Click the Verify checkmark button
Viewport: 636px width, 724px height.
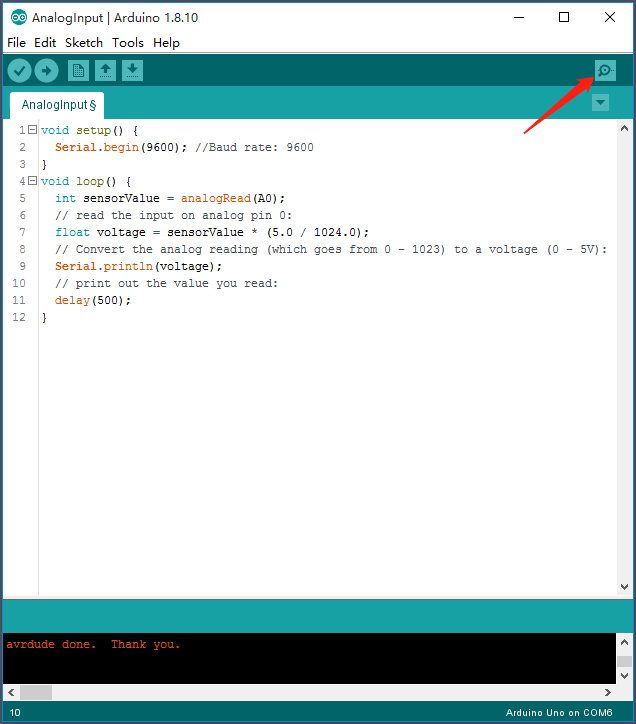tap(19, 71)
